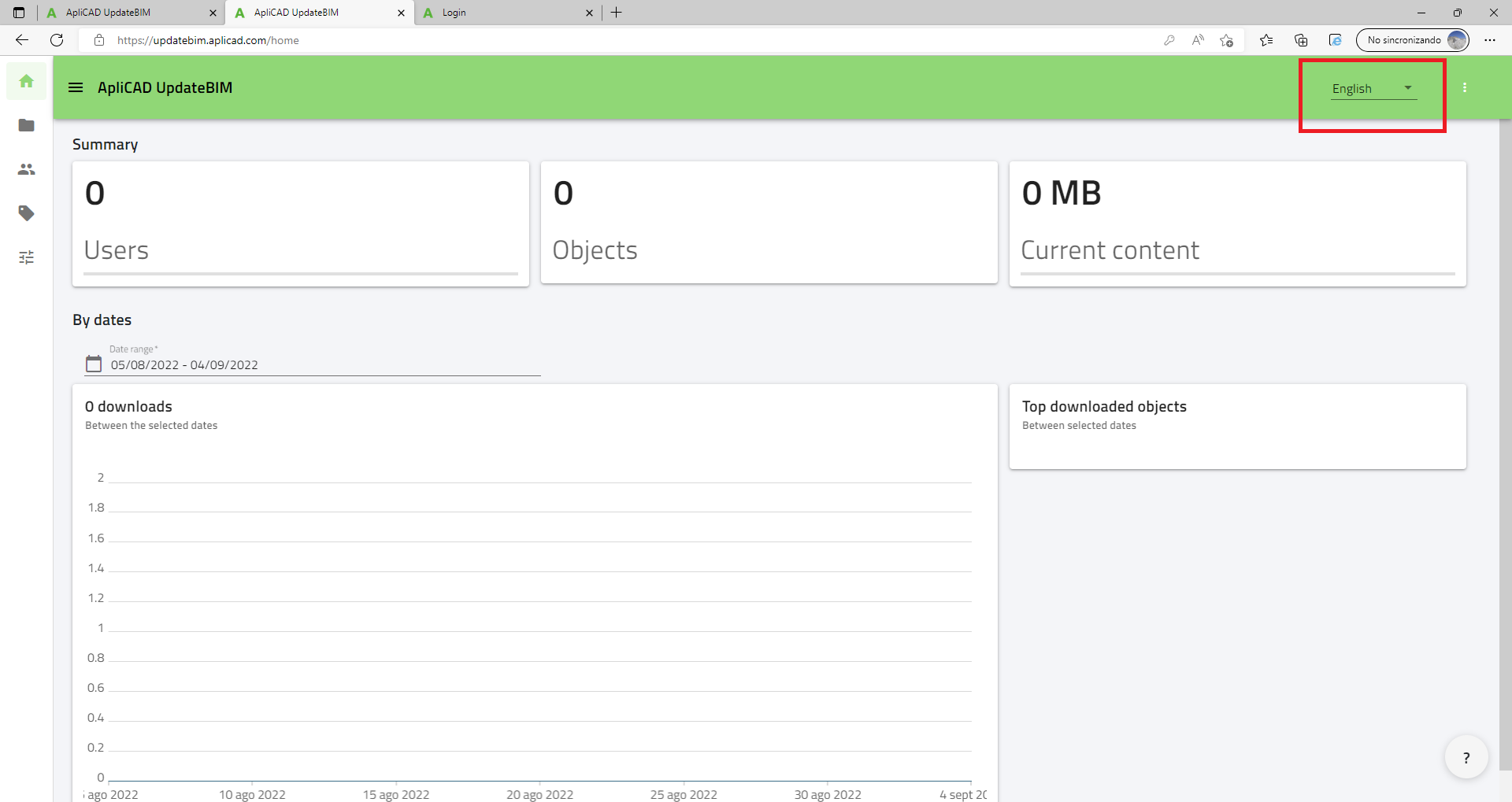The image size is (1512, 802).
Task: Click the calendar icon beside Date range
Action: [x=93, y=363]
